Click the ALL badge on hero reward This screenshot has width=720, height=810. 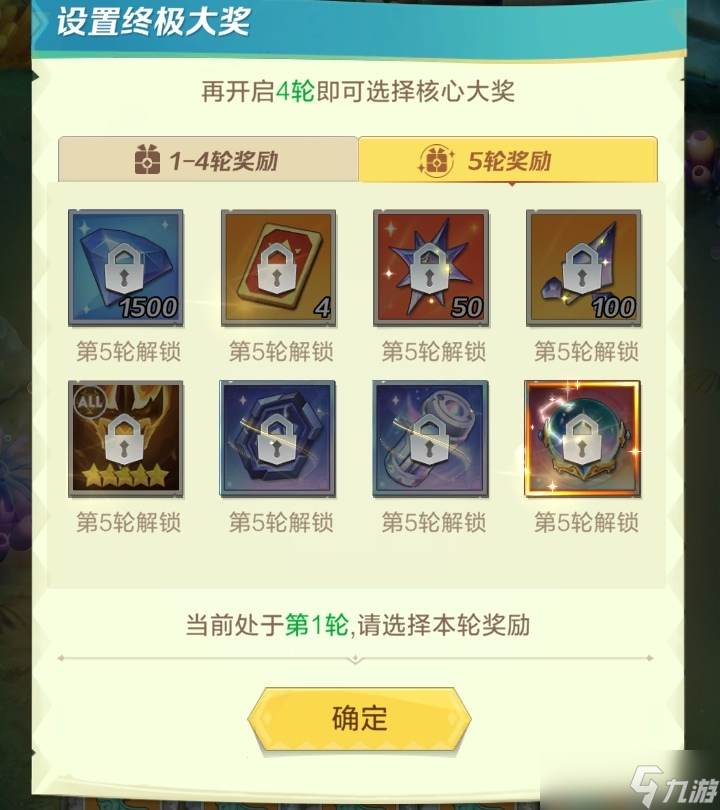tap(90, 401)
